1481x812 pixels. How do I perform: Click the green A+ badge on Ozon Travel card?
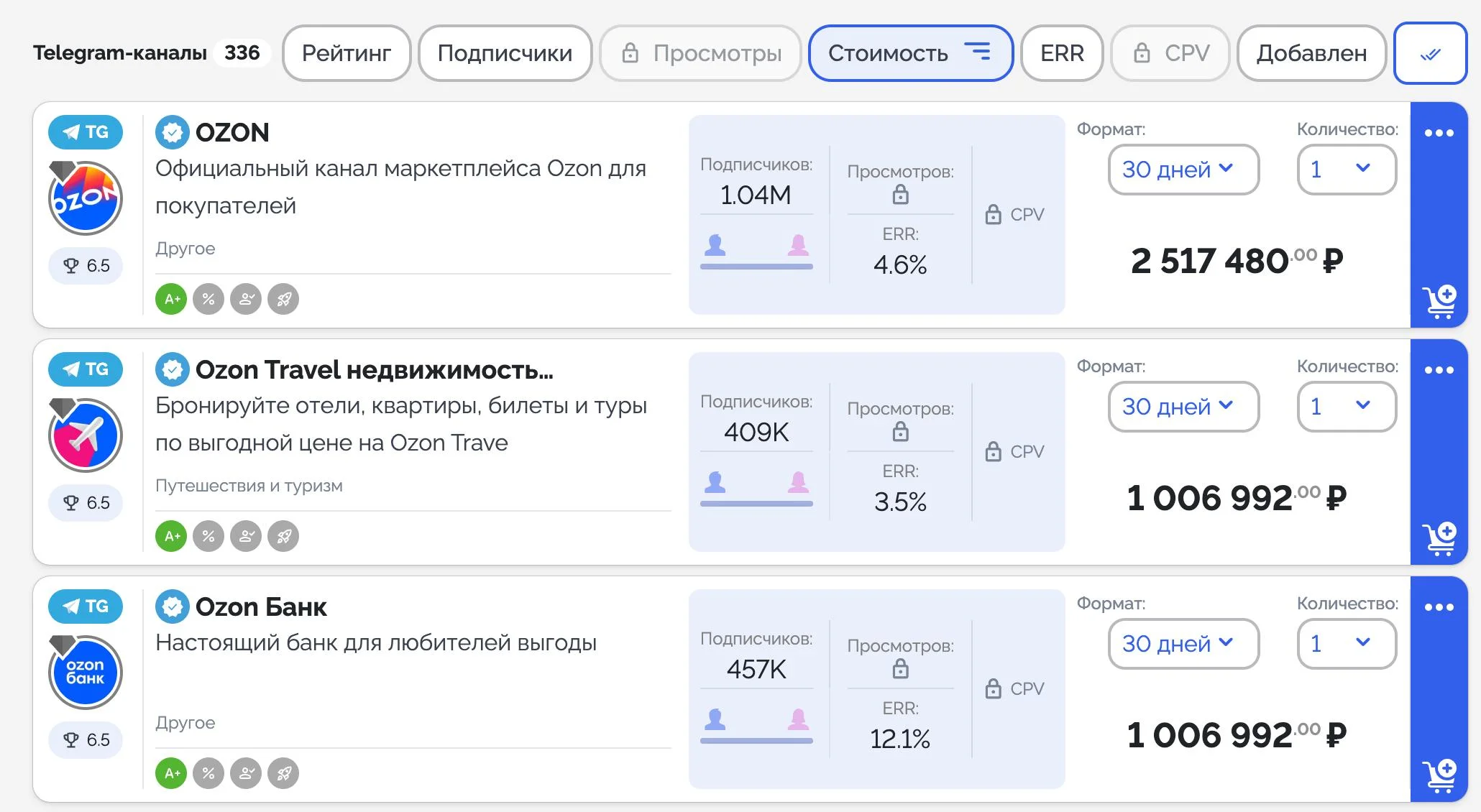171,536
